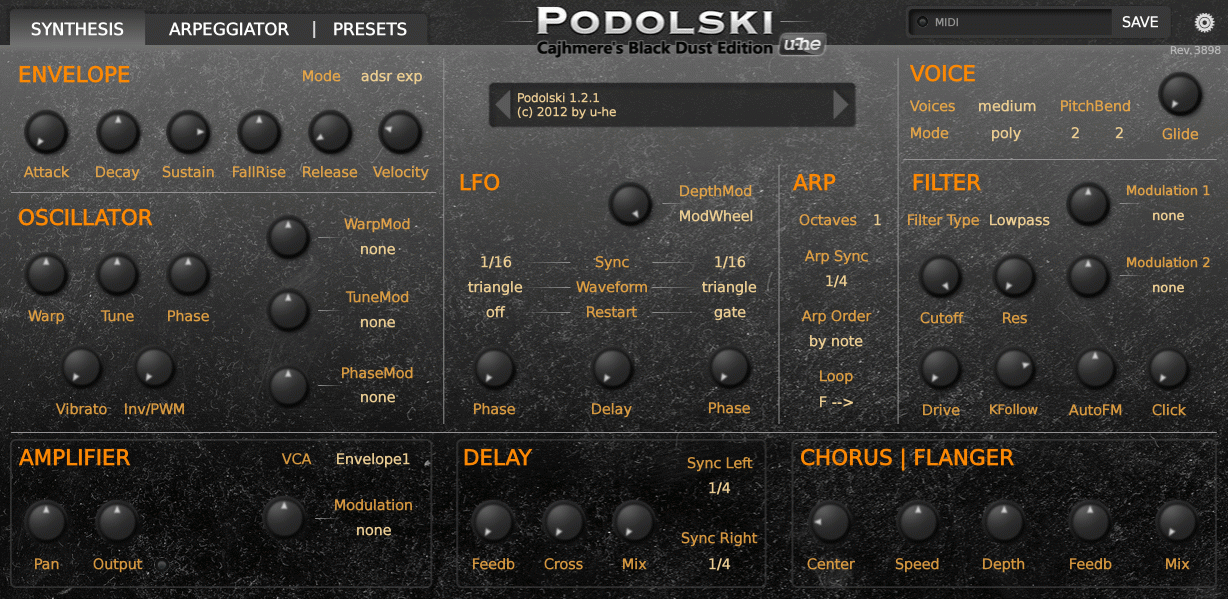Screen dimensions: 1228x599
Task: Click the Oscillator Phase knob
Action: [188, 275]
